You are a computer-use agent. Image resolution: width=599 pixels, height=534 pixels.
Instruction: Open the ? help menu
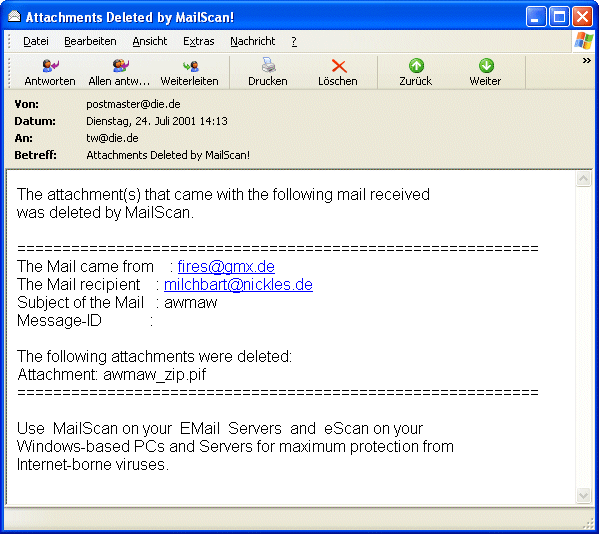(294, 41)
